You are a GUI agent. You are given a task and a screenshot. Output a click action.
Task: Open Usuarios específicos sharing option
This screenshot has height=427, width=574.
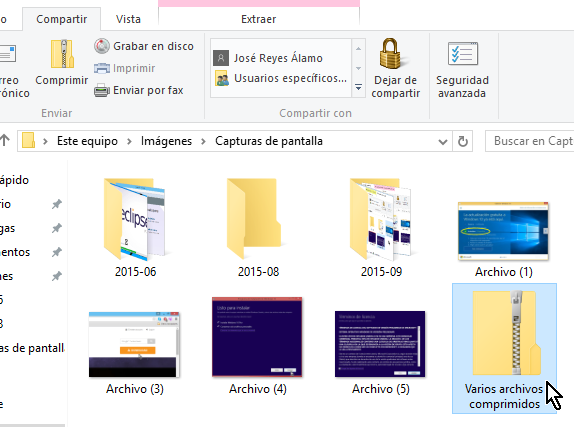click(x=280, y=78)
